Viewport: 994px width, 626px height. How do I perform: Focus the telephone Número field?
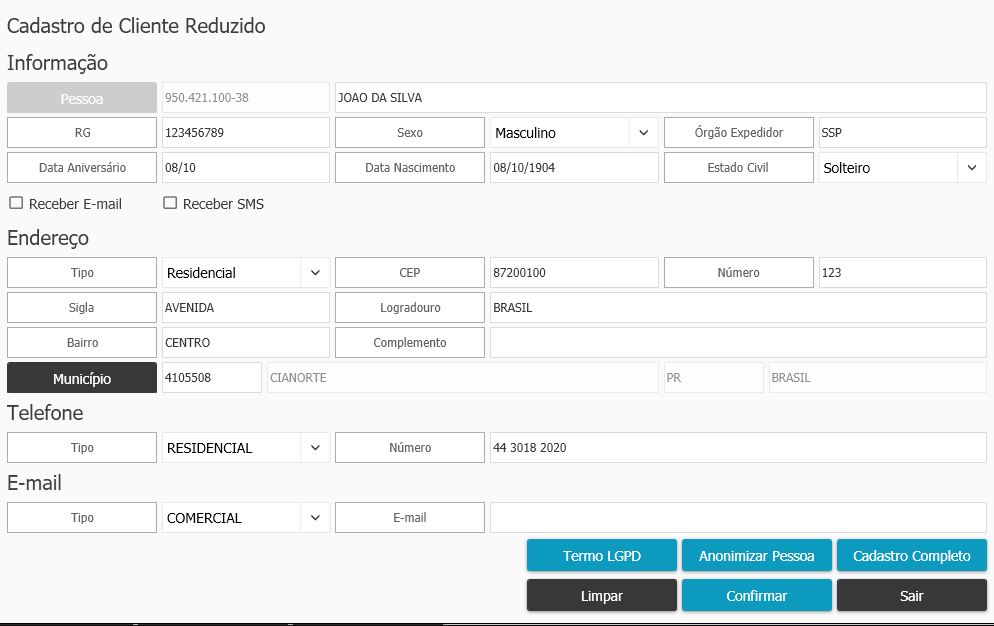(x=738, y=448)
